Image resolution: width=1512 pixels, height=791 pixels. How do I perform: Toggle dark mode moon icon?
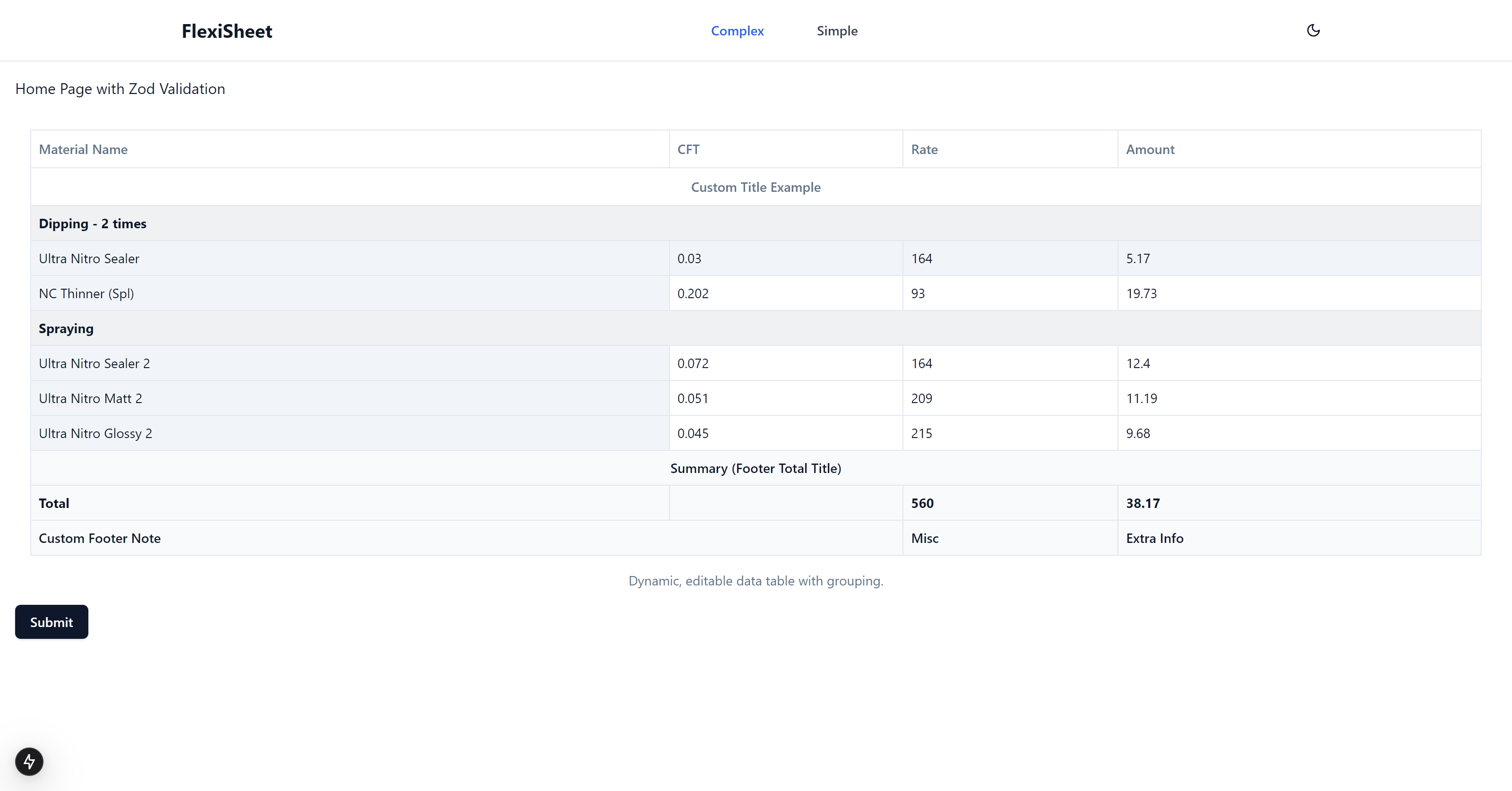1313,31
